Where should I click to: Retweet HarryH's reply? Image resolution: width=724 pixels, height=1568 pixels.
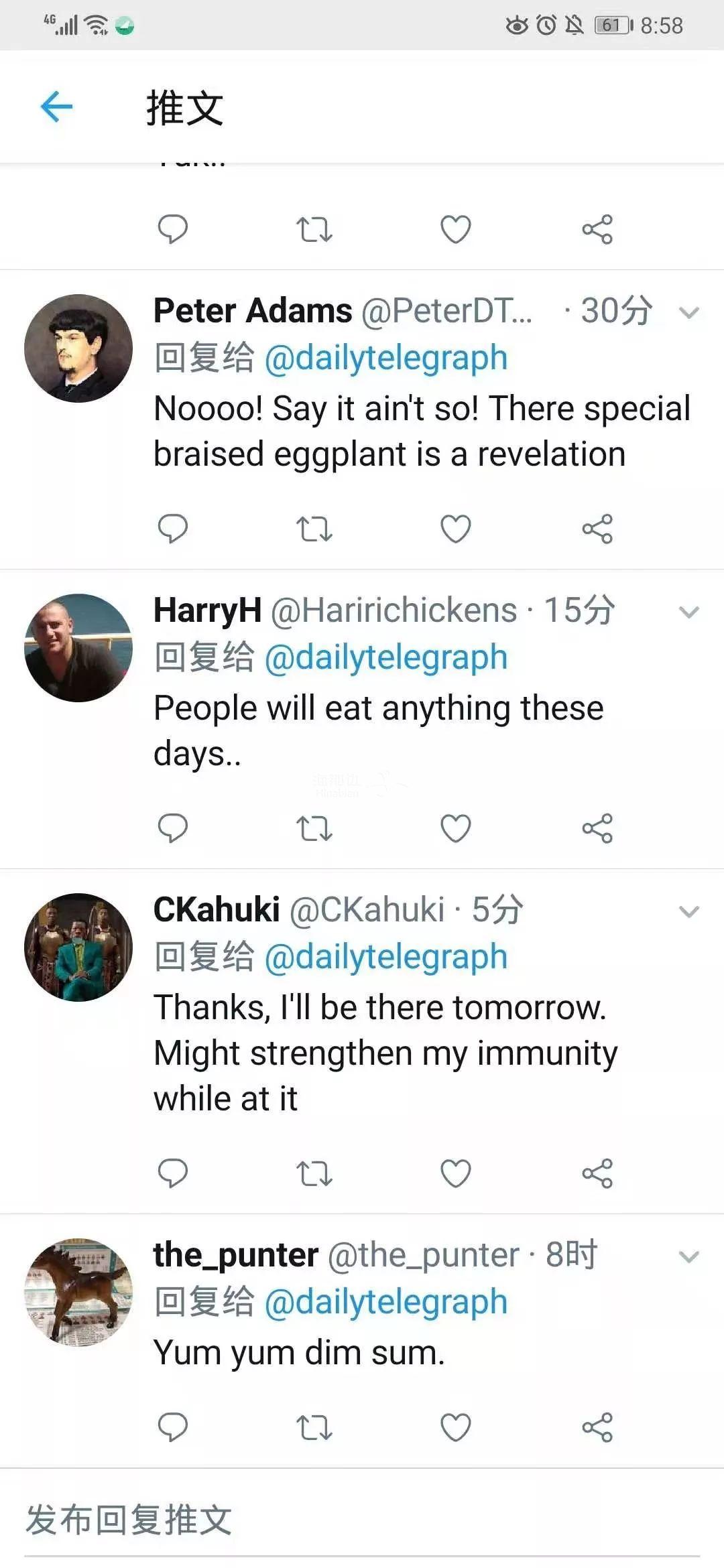314,828
